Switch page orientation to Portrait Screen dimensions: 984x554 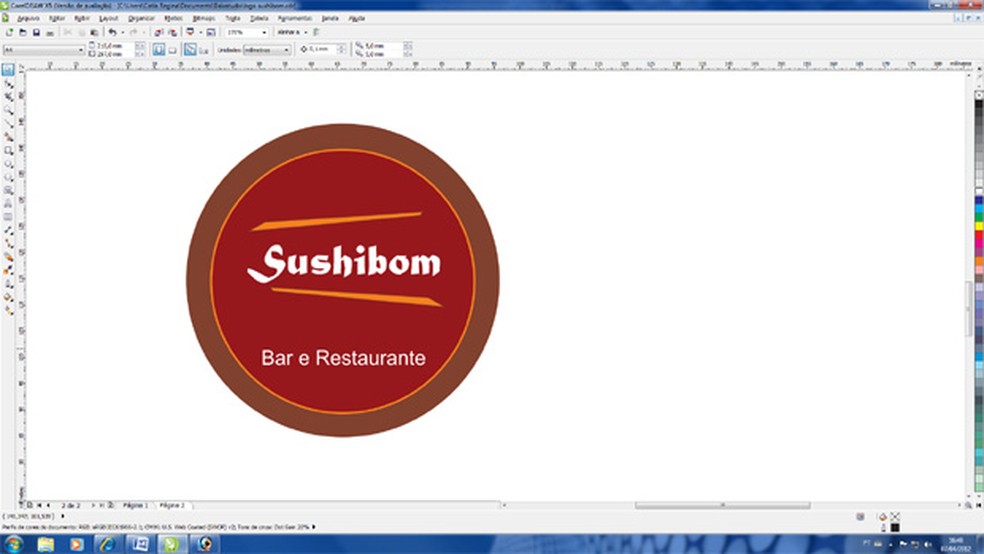click(158, 49)
